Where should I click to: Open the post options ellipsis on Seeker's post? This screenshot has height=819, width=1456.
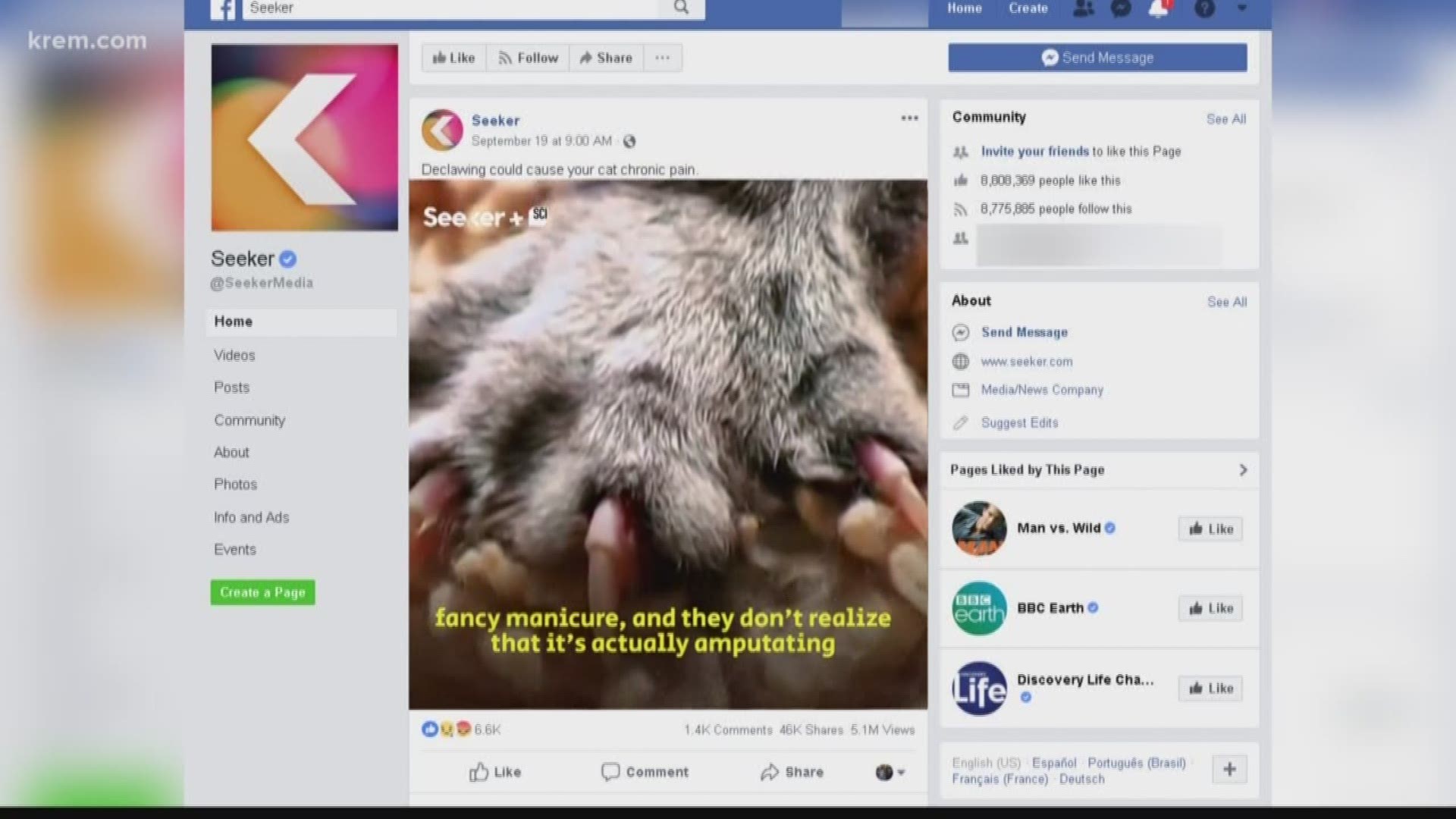[x=908, y=118]
